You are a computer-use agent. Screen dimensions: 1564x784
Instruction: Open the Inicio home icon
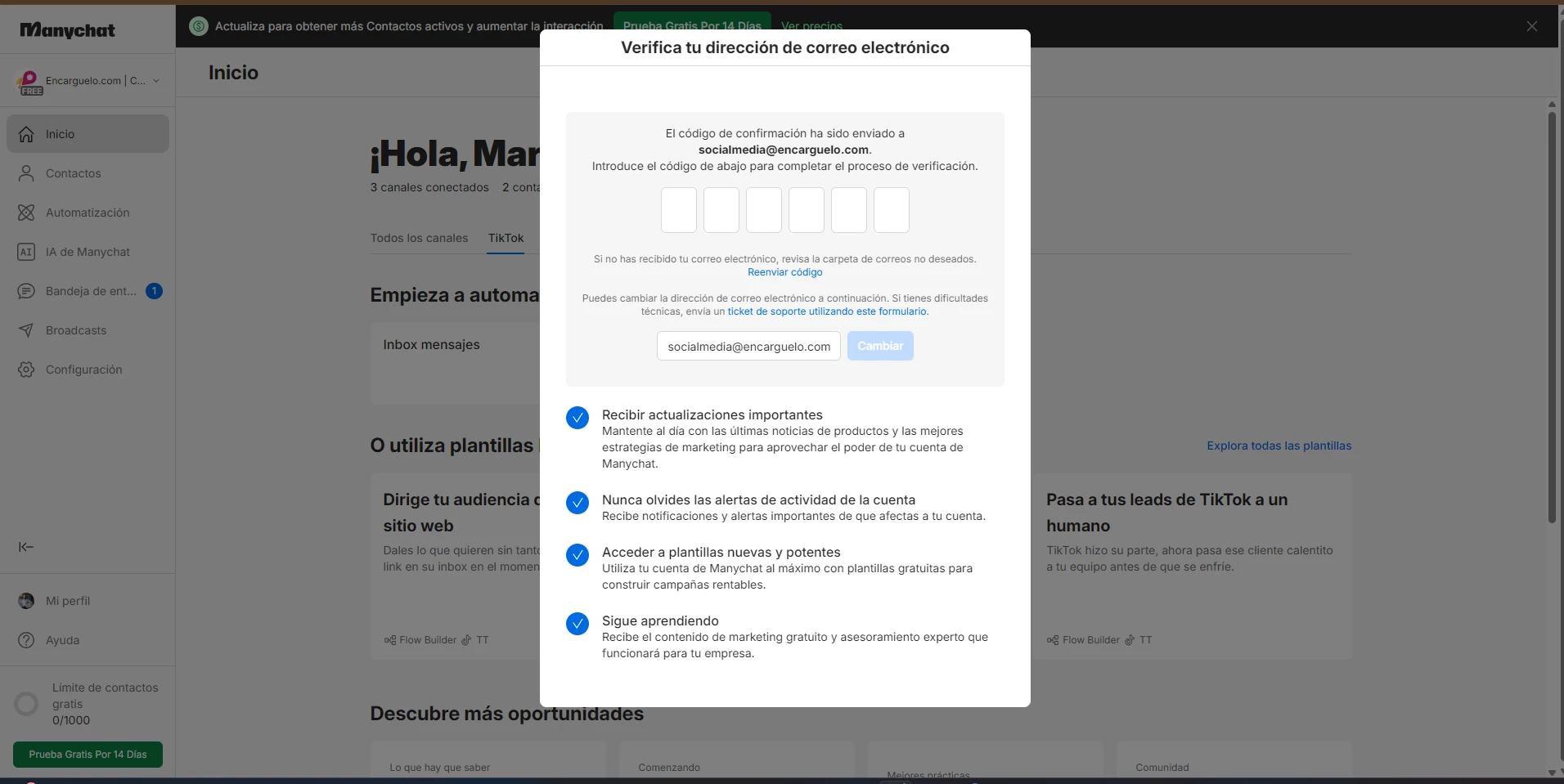point(26,134)
